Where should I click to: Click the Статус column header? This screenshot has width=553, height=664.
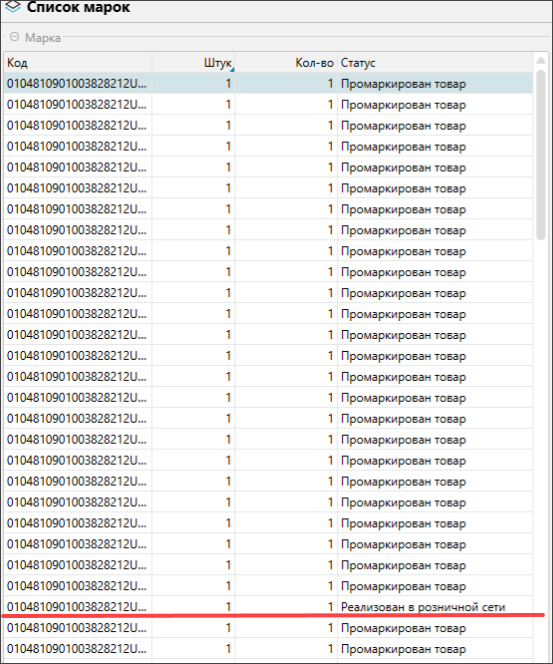[x=435, y=63]
